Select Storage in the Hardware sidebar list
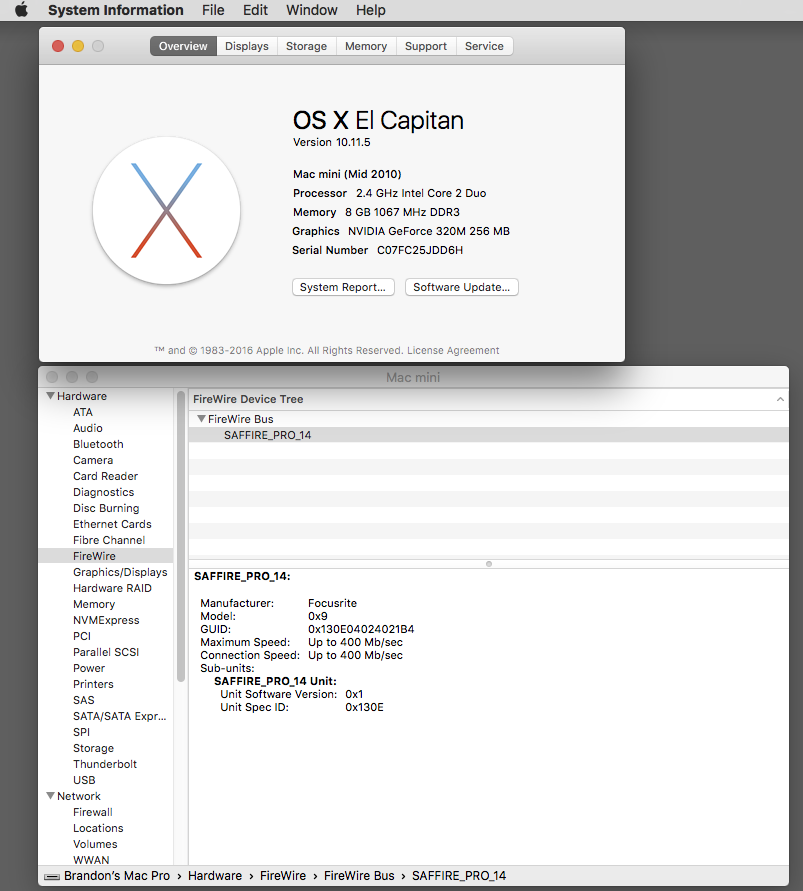 [94, 748]
